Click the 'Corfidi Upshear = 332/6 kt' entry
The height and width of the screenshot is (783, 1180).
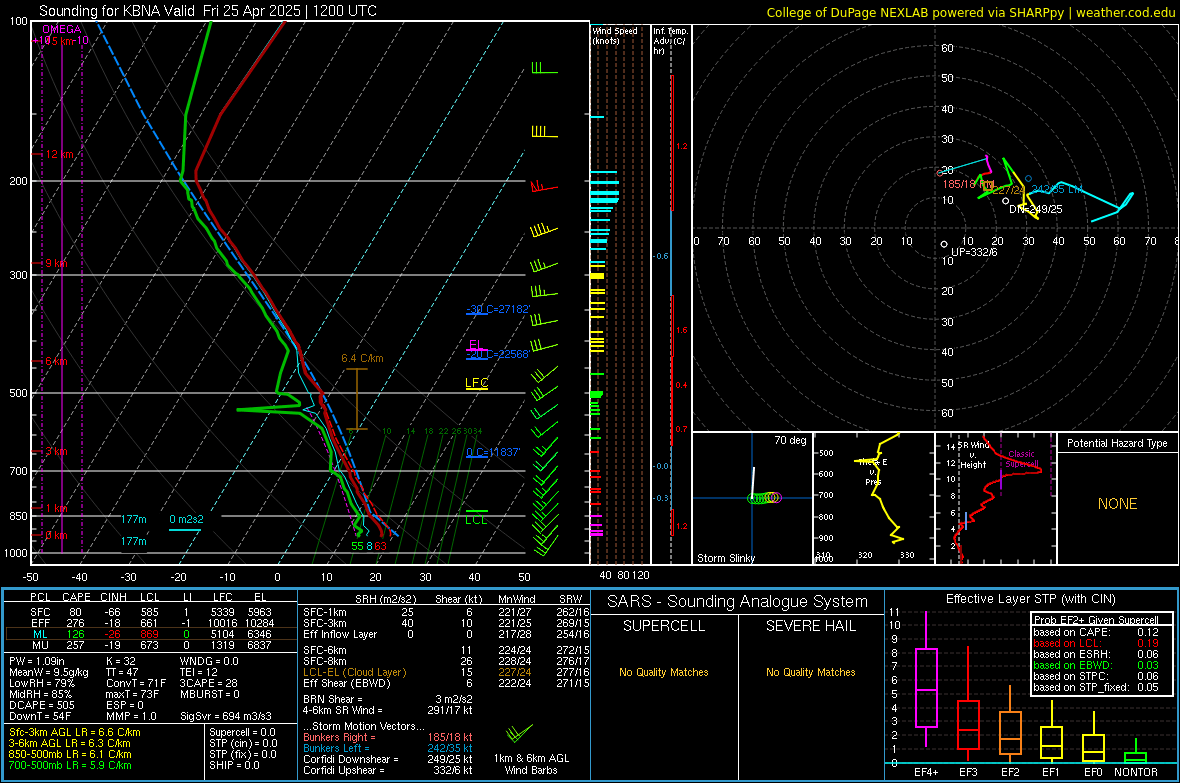388,770
